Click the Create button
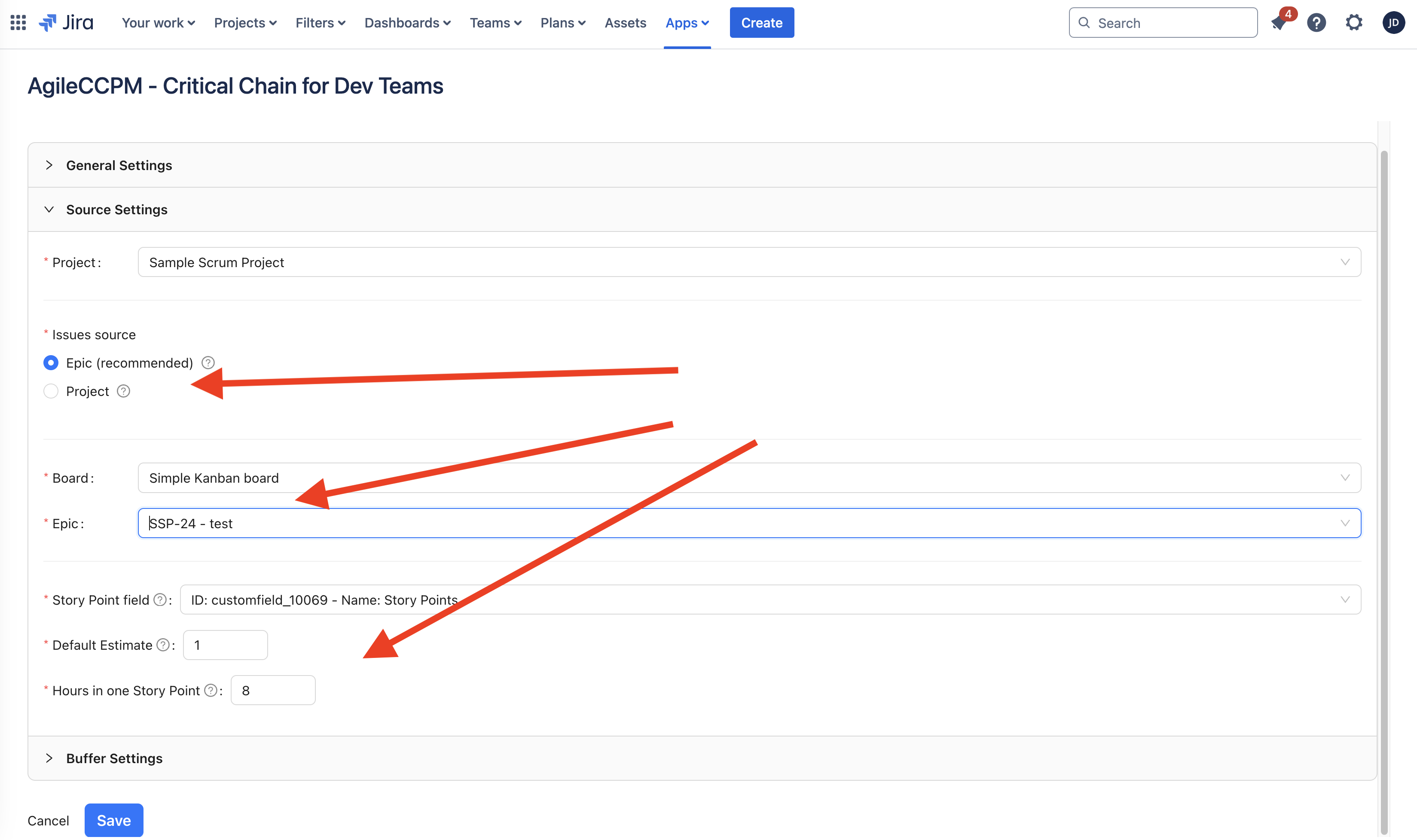 tap(761, 23)
